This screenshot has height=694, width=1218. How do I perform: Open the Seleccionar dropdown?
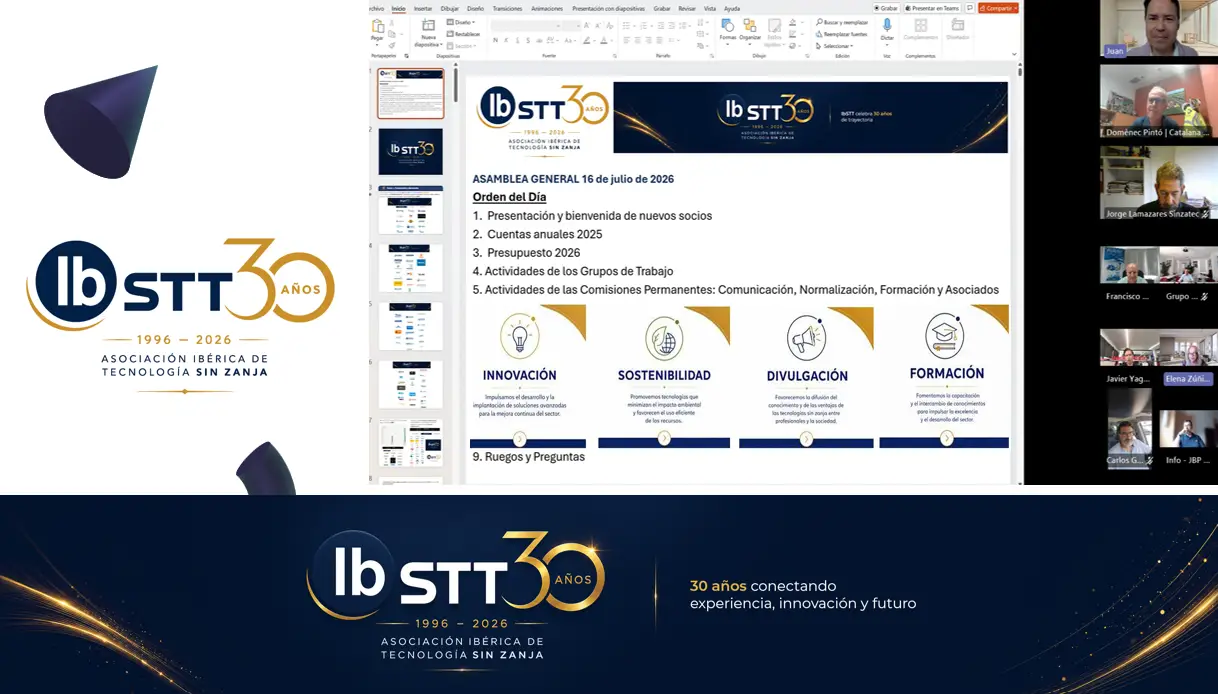coord(835,46)
